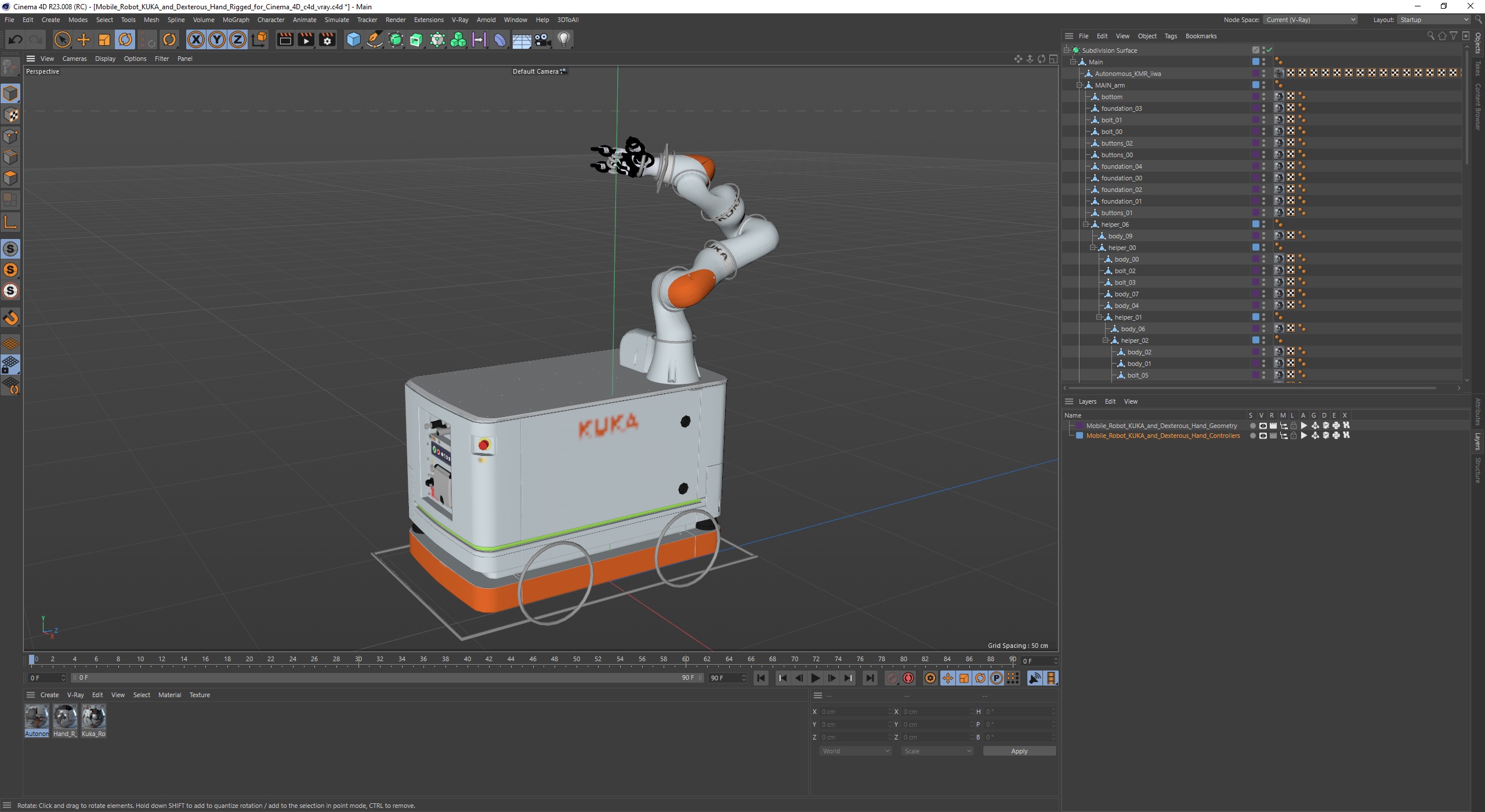
Task: Toggle the Autokeying button
Action: [908, 678]
